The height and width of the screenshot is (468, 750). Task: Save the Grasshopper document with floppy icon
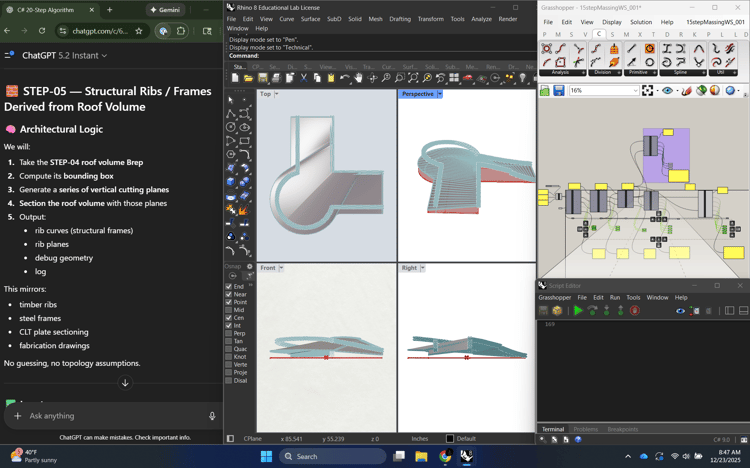[x=558, y=91]
